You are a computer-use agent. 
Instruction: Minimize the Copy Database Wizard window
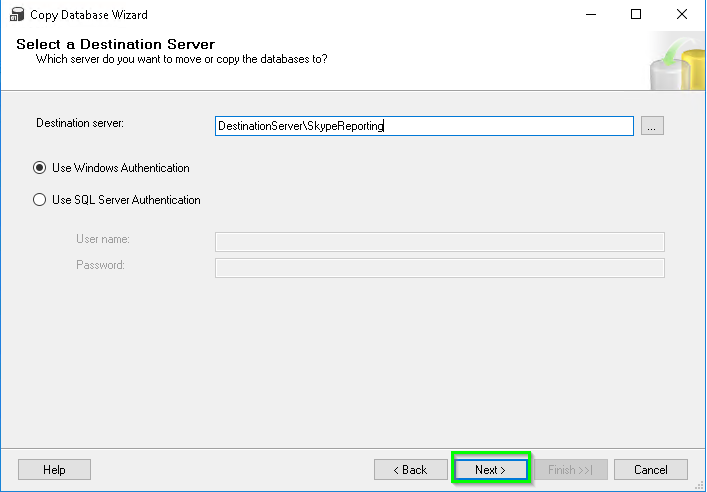pos(591,14)
